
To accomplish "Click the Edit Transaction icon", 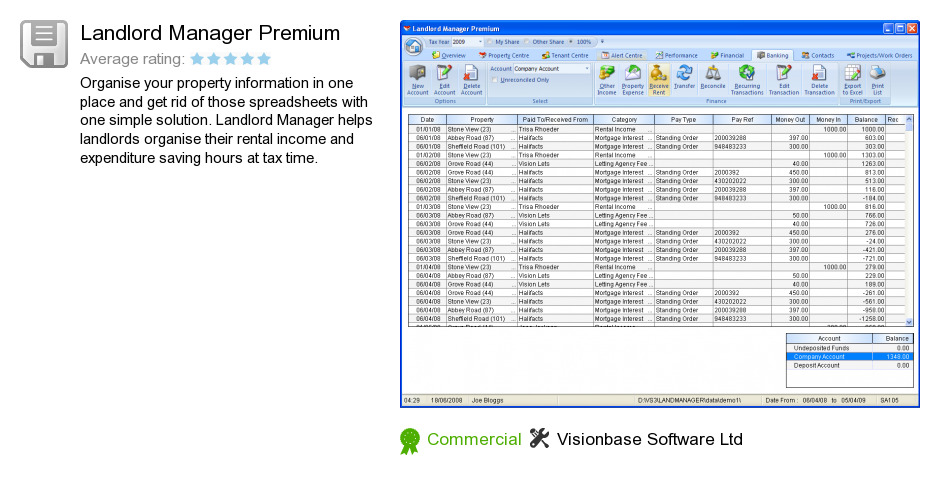I will (x=784, y=74).
